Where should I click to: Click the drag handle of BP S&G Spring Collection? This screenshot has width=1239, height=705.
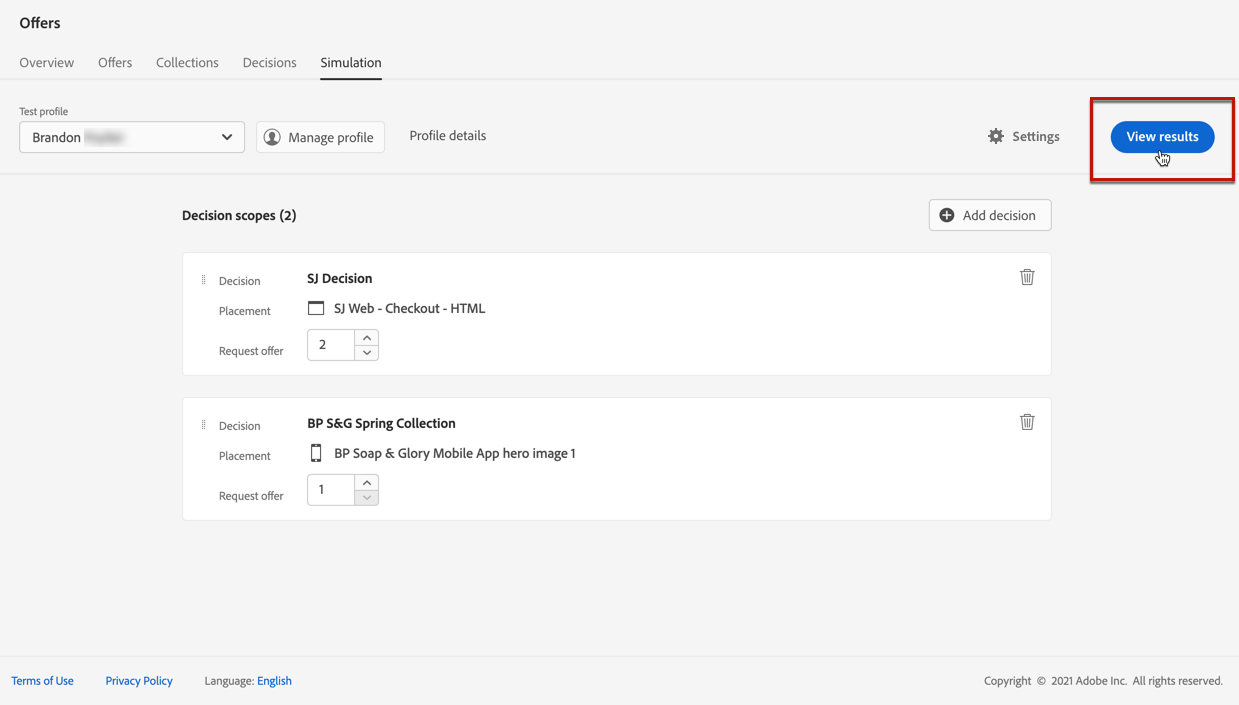(204, 425)
